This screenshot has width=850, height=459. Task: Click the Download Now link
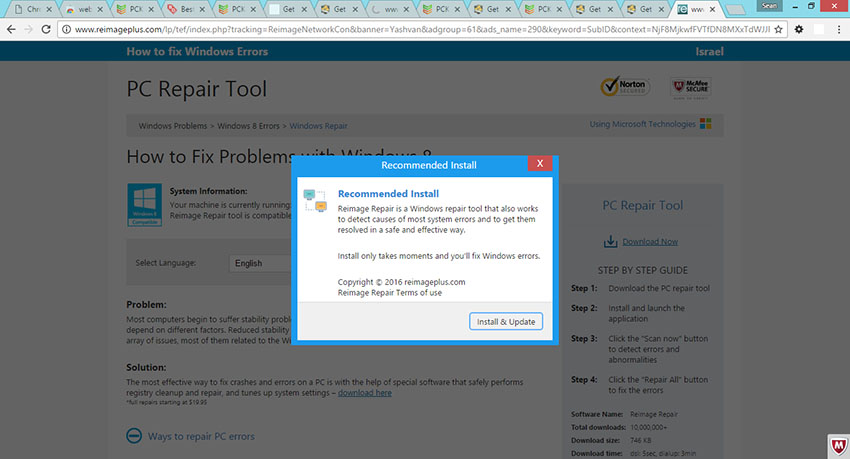650,242
